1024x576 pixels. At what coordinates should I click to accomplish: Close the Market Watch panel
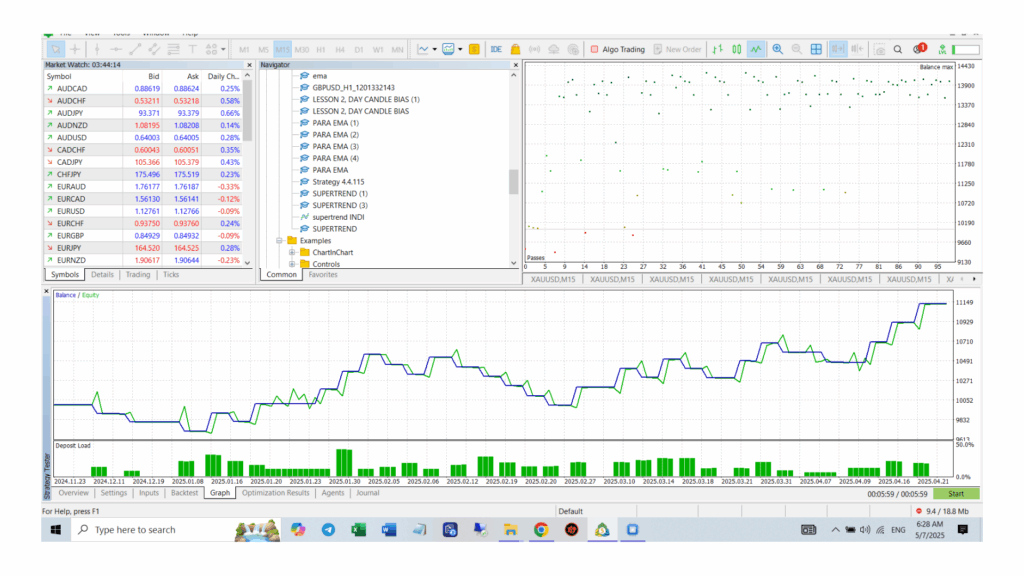(x=249, y=65)
